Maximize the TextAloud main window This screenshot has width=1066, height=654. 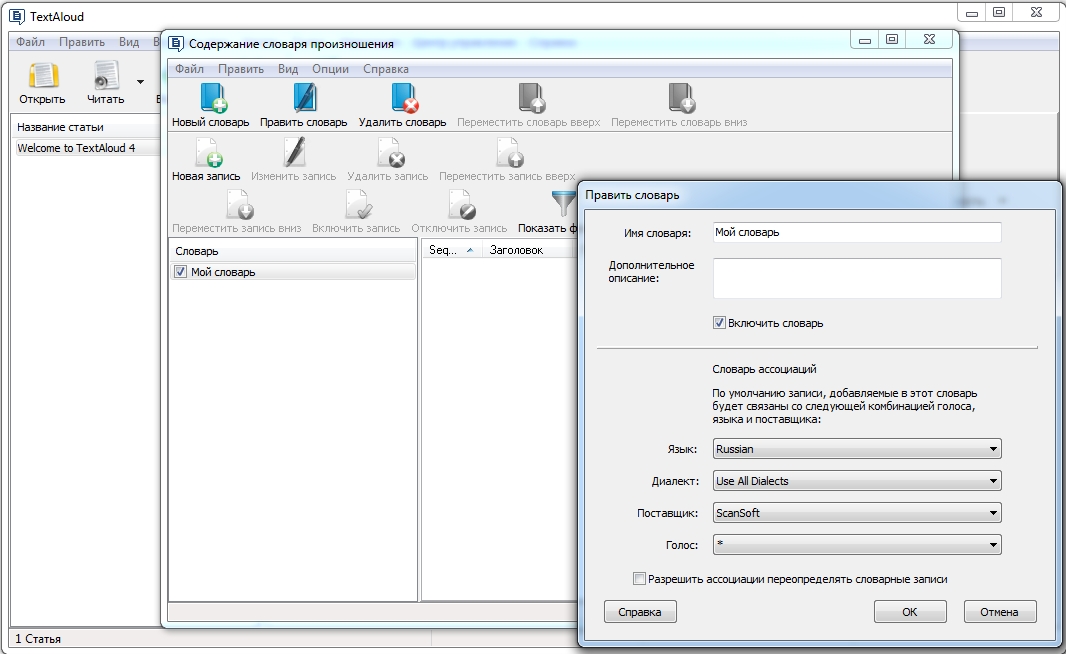(999, 13)
